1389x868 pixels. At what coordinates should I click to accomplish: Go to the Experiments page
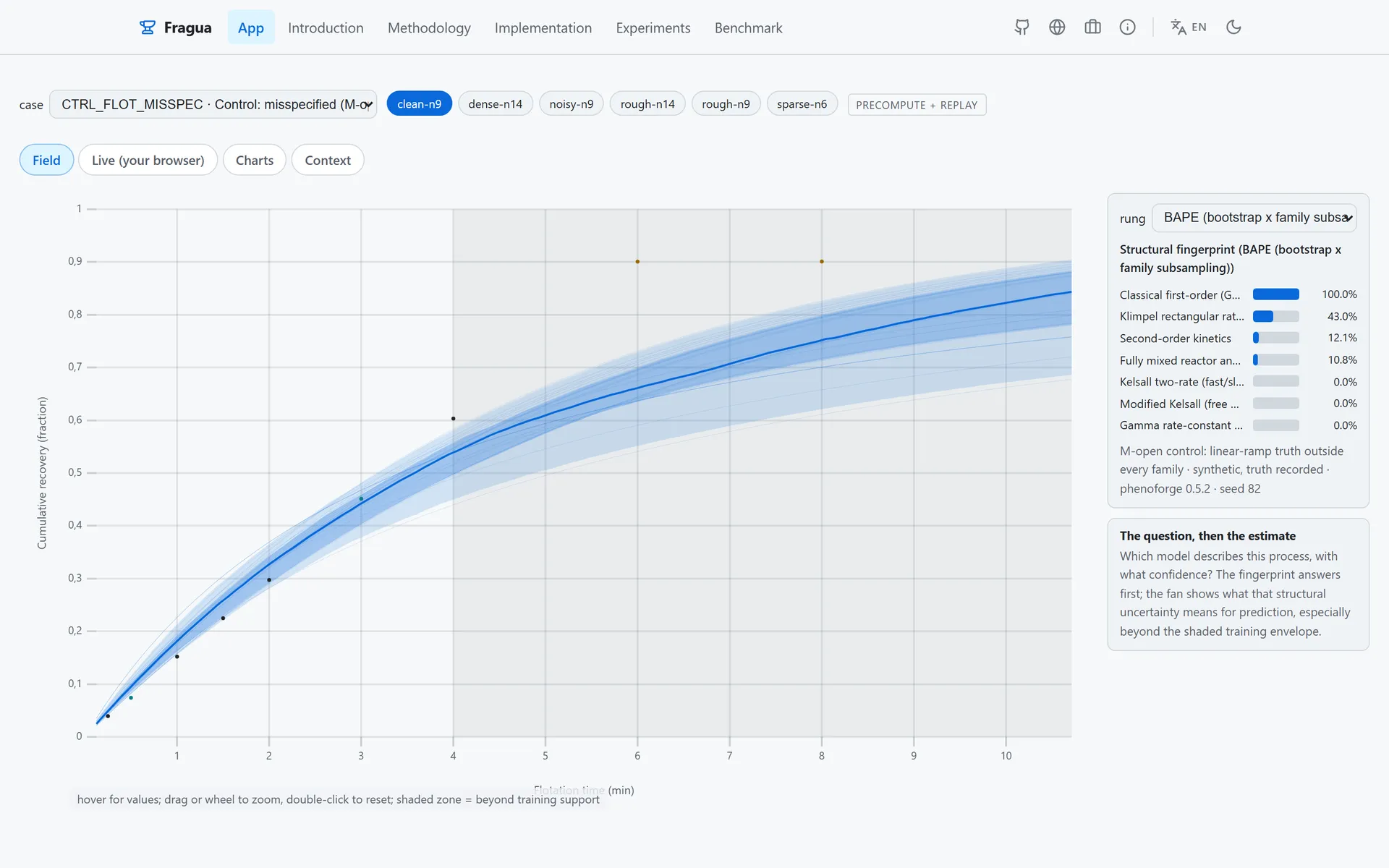coord(653,27)
